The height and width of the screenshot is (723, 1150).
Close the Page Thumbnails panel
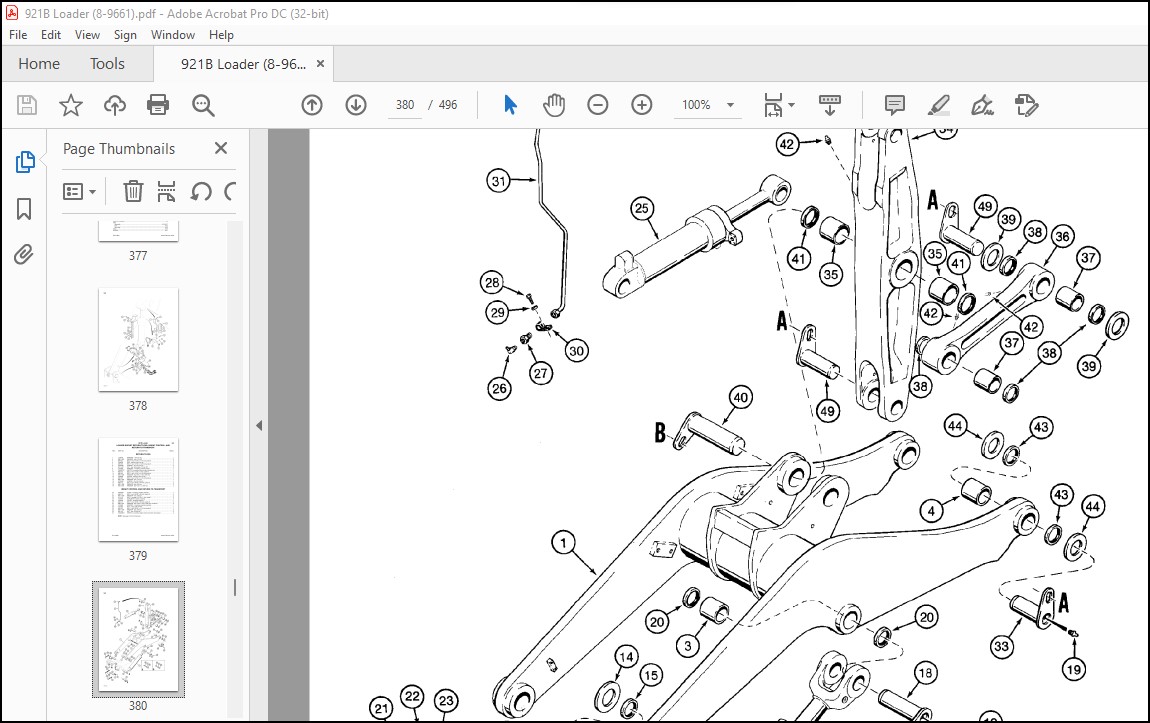(x=221, y=148)
